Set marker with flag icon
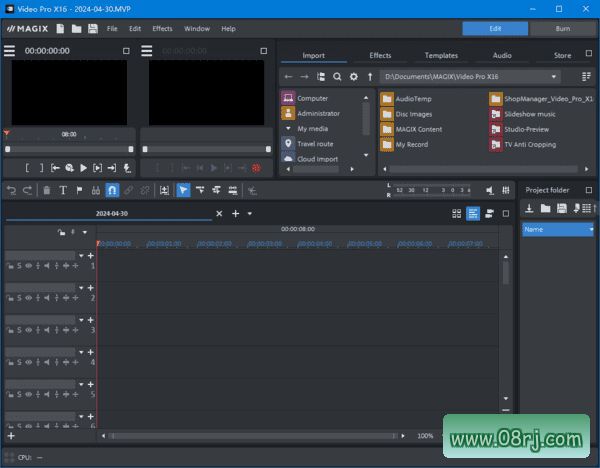The height and width of the screenshot is (468, 600). click(80, 190)
